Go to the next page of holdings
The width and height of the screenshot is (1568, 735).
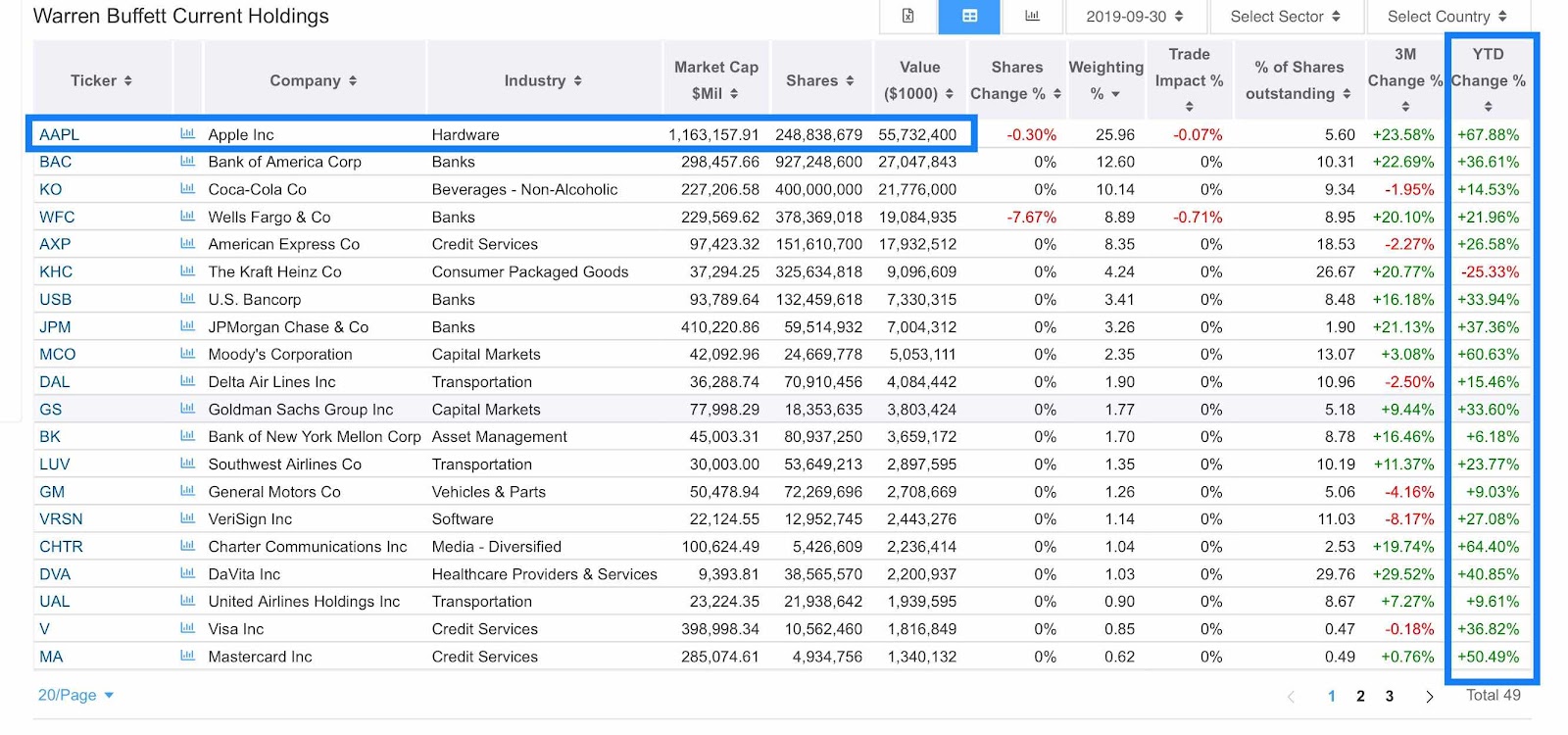[1430, 697]
